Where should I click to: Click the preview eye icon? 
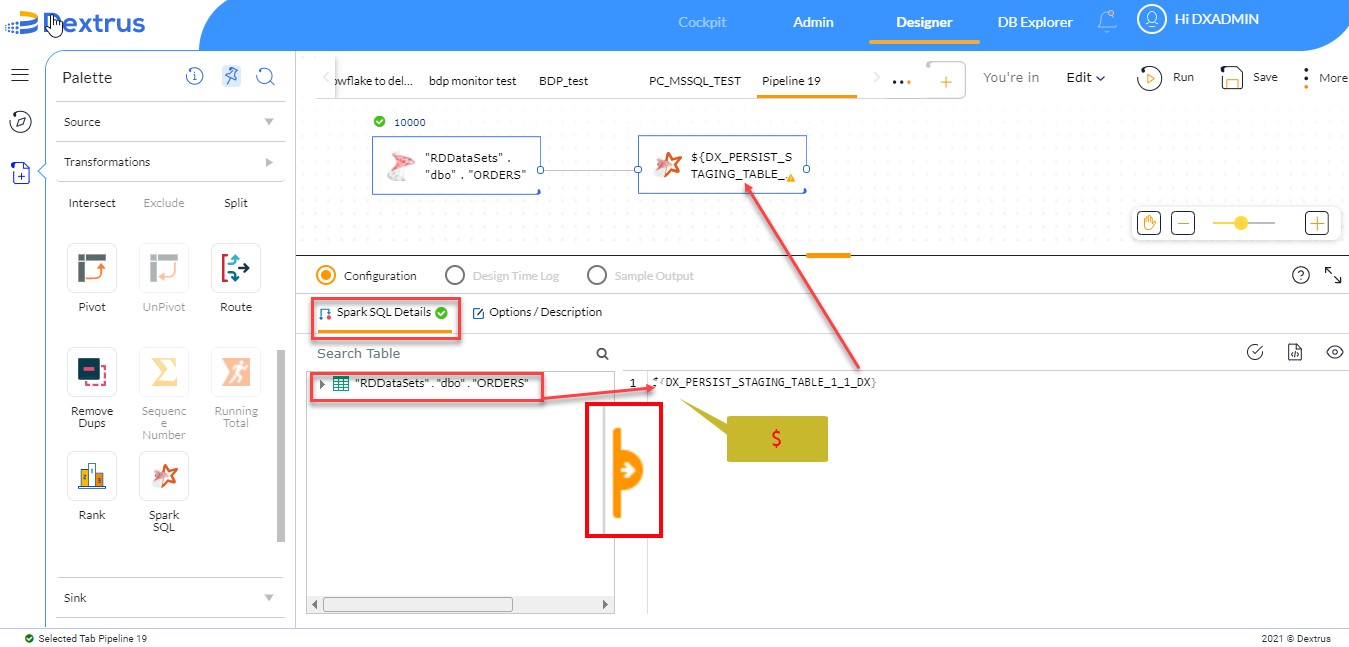[x=1334, y=352]
